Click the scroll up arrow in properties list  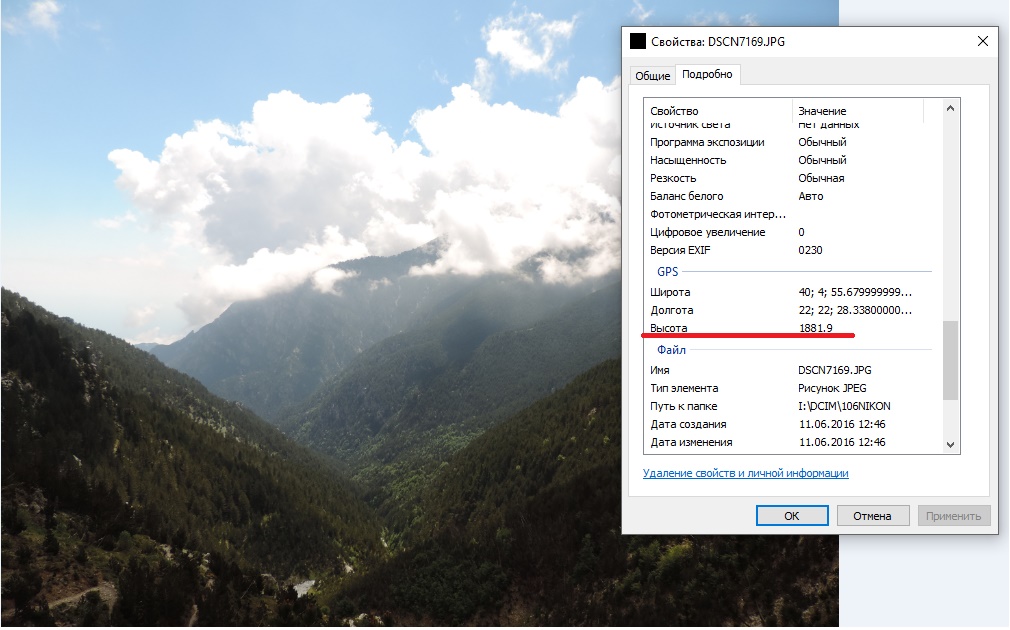click(950, 108)
